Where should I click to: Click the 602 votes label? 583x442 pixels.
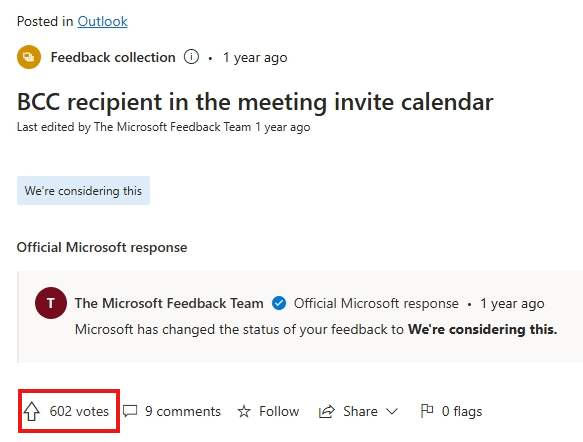click(79, 412)
